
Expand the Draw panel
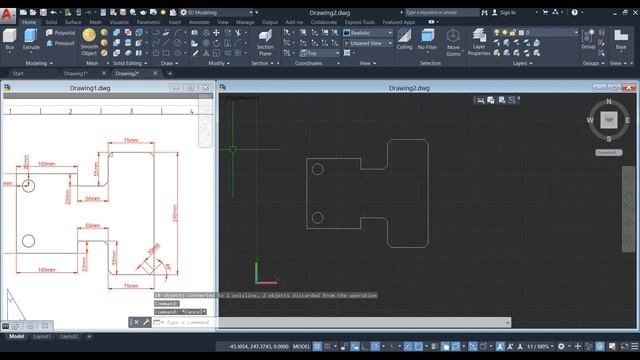(x=169, y=63)
